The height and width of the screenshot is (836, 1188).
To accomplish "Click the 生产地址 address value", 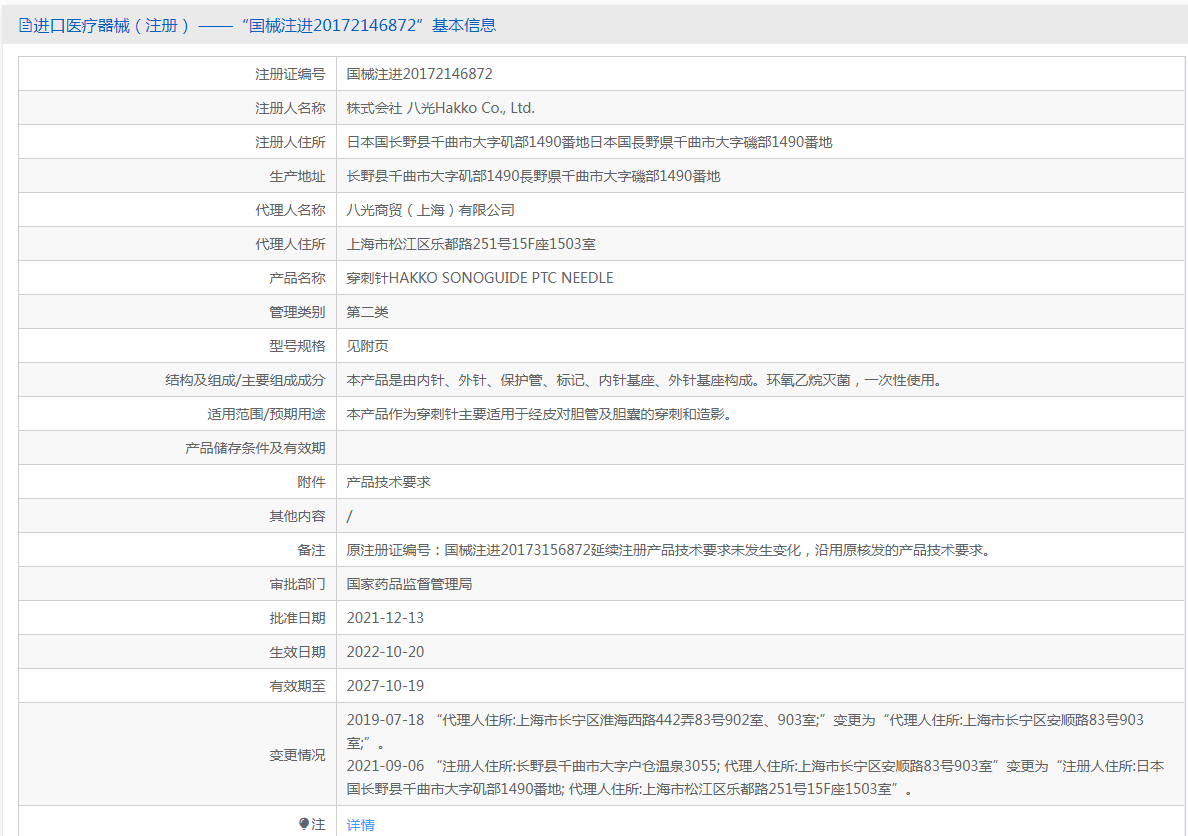I will tap(533, 176).
